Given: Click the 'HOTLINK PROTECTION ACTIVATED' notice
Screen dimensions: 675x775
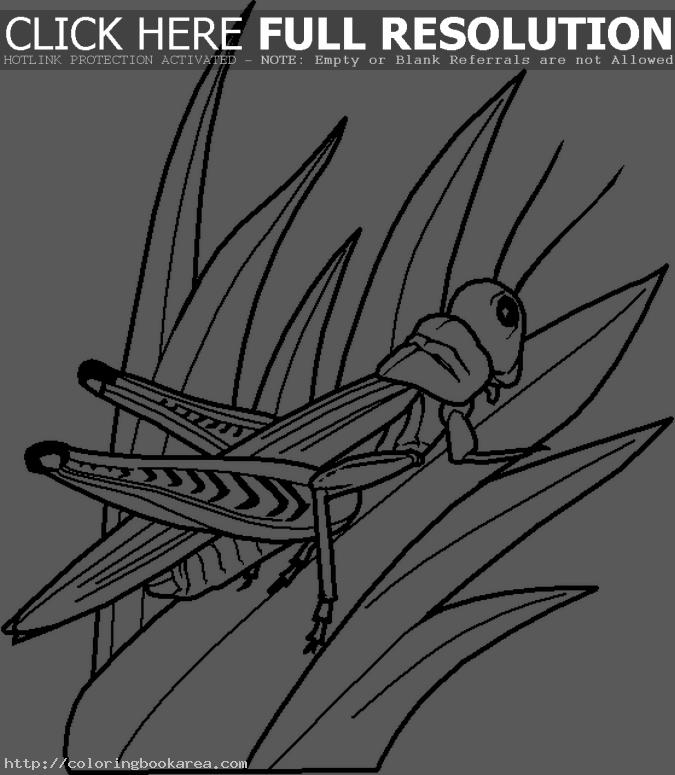Looking at the screenshot, I should tap(120, 60).
